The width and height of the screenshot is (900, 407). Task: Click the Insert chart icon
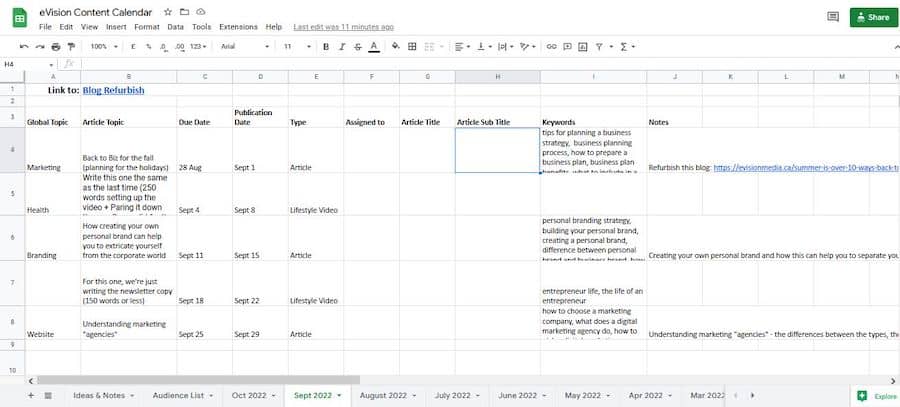click(x=583, y=46)
